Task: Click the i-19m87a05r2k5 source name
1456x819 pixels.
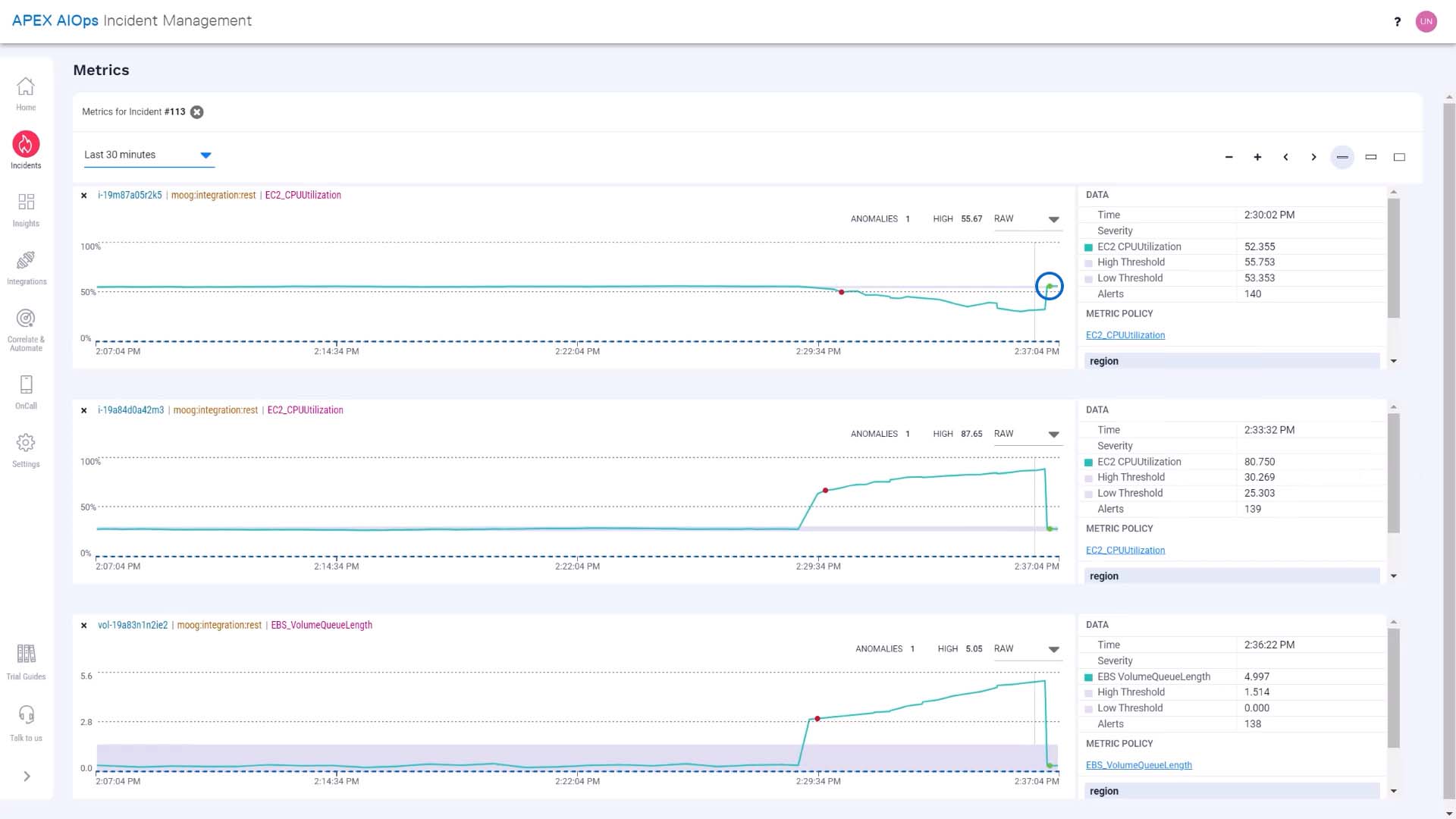Action: coord(130,195)
